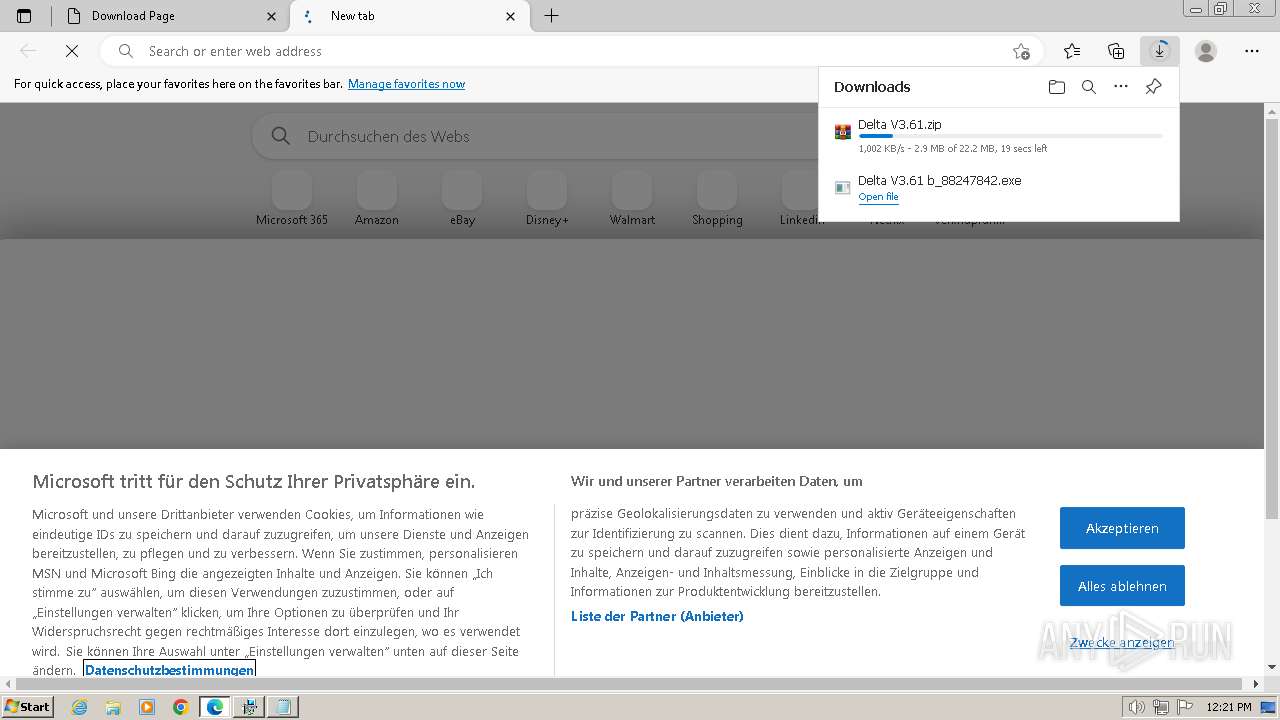Screen dimensions: 1280x720
Task: Open the Windows Start button
Action: (x=27, y=707)
